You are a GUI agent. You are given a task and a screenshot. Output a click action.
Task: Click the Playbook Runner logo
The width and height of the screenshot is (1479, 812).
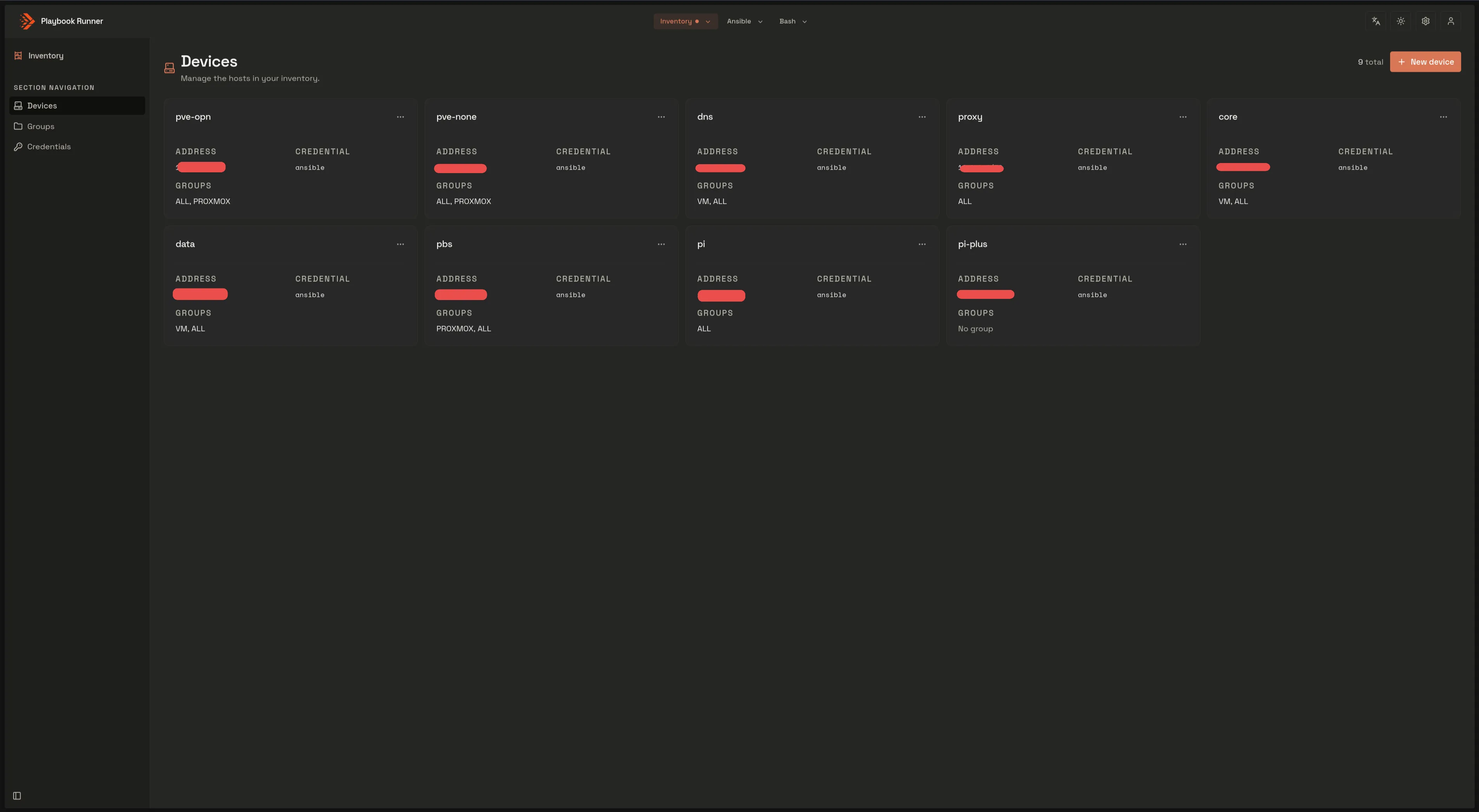click(27, 21)
